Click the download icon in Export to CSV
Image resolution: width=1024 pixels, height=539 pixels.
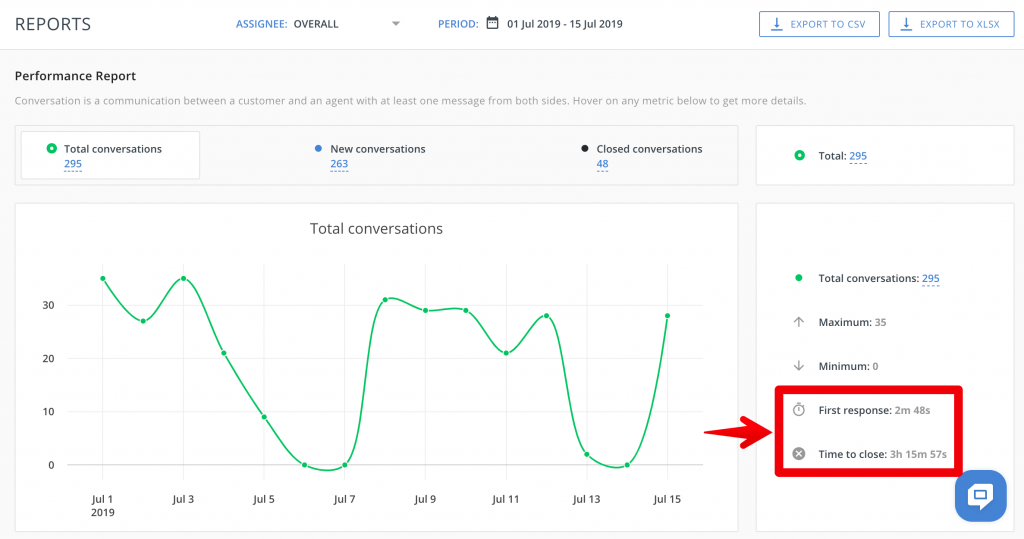coord(776,24)
